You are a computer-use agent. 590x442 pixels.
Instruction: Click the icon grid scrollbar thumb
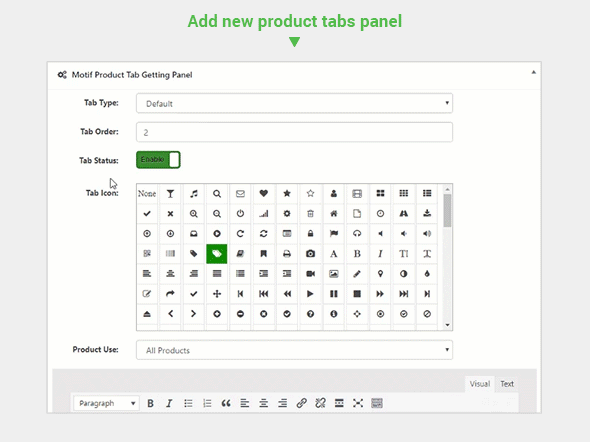(447, 211)
